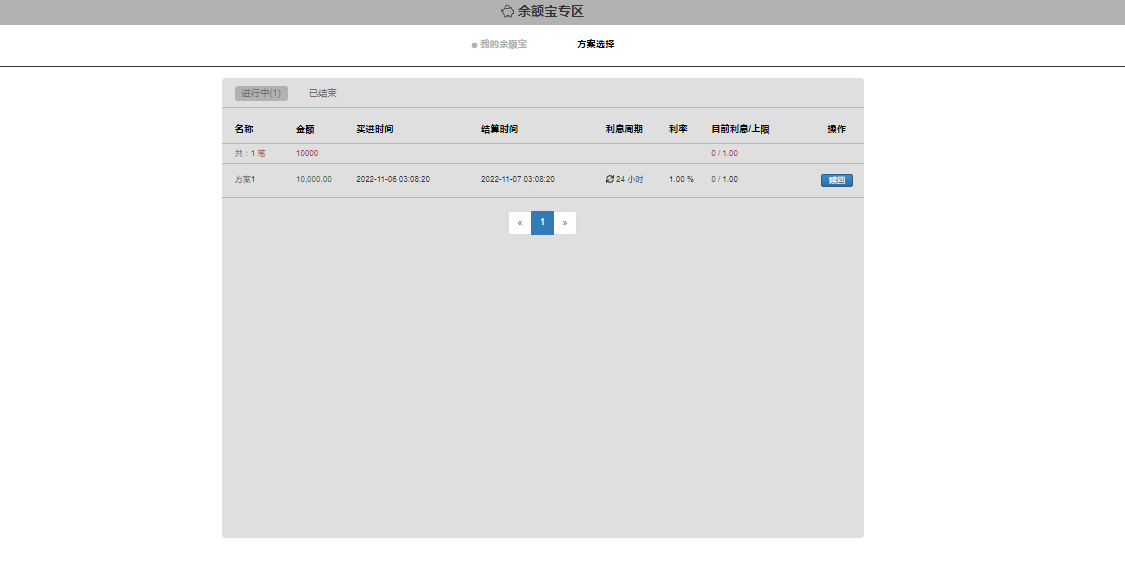This screenshot has width=1125, height=575.
Task: Click the 方案1 row name
Action: tap(245, 179)
